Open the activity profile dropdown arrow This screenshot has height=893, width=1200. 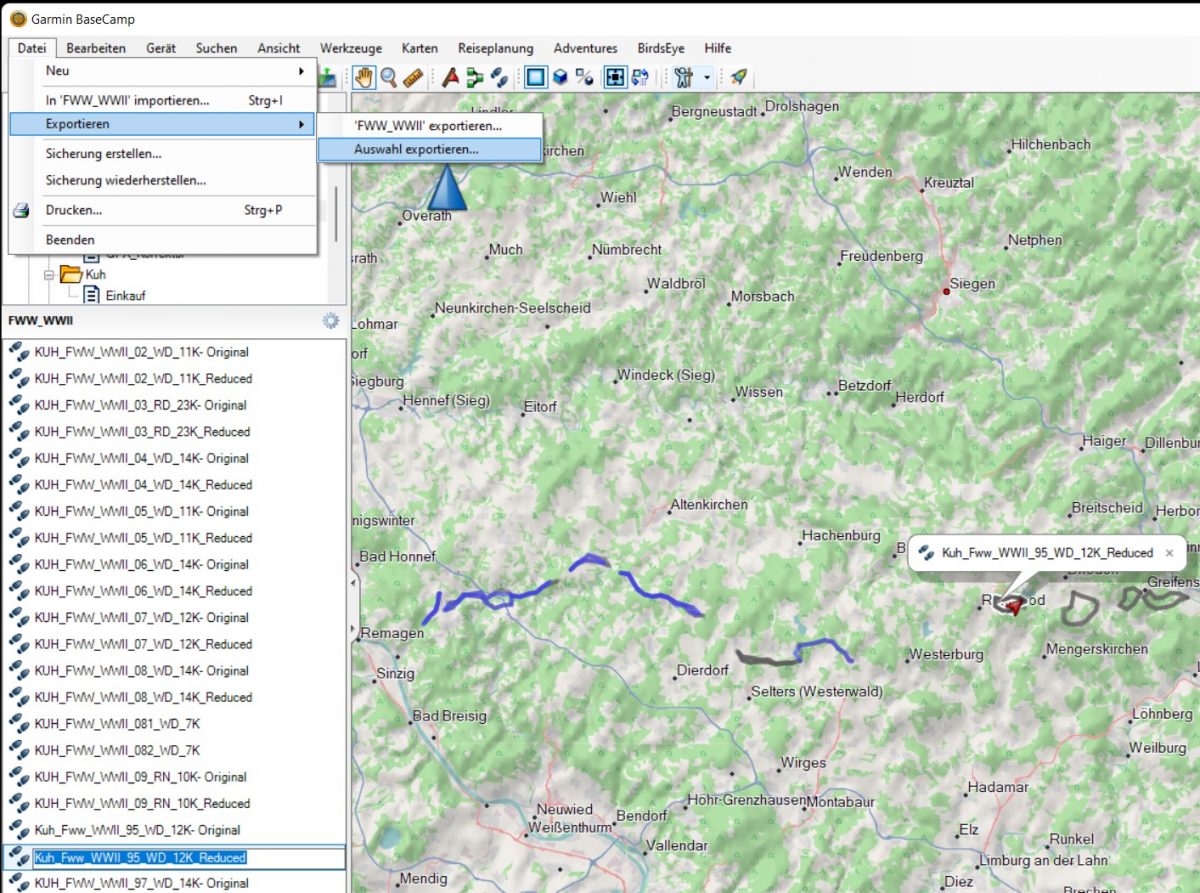click(707, 77)
